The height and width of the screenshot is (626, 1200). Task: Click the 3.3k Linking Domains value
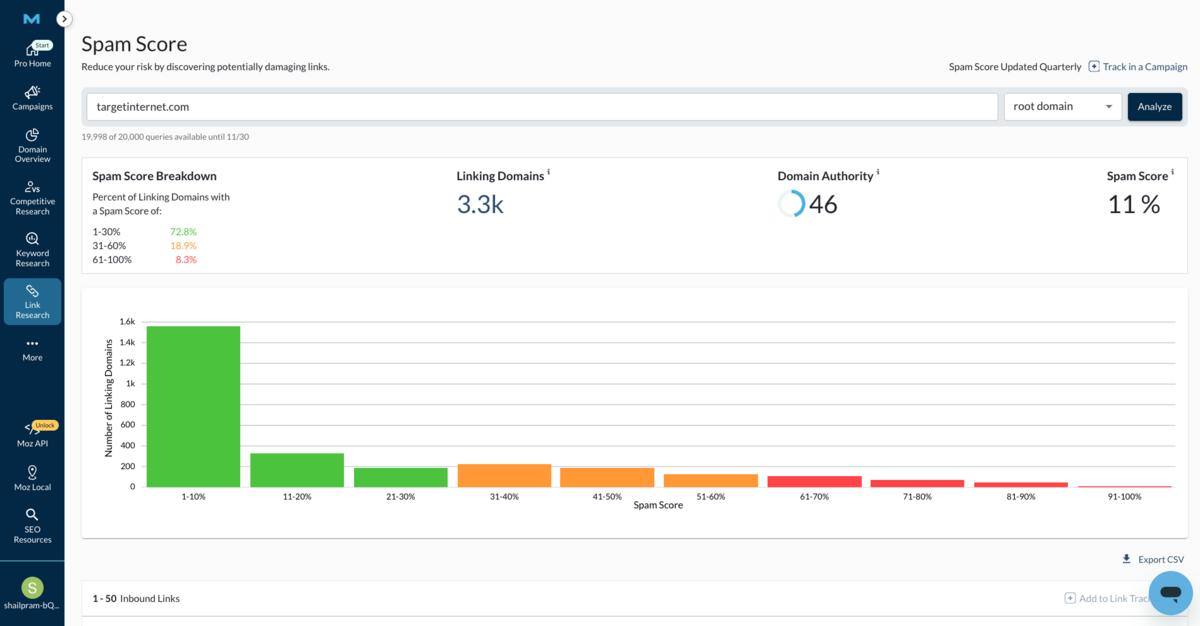point(480,204)
